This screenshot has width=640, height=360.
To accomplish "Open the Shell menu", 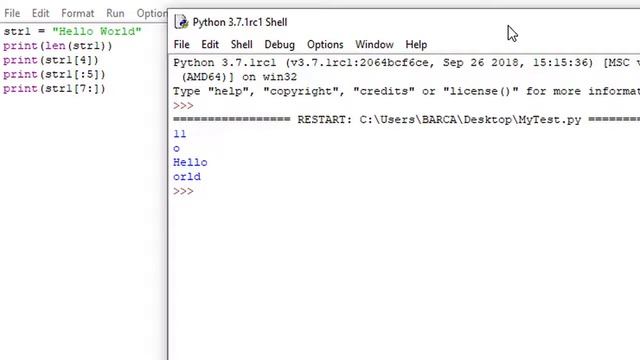I will coord(242,44).
